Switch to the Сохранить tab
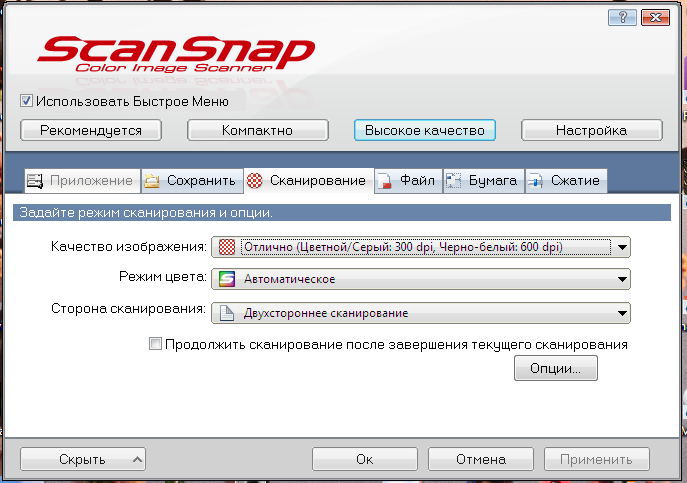 (x=192, y=181)
